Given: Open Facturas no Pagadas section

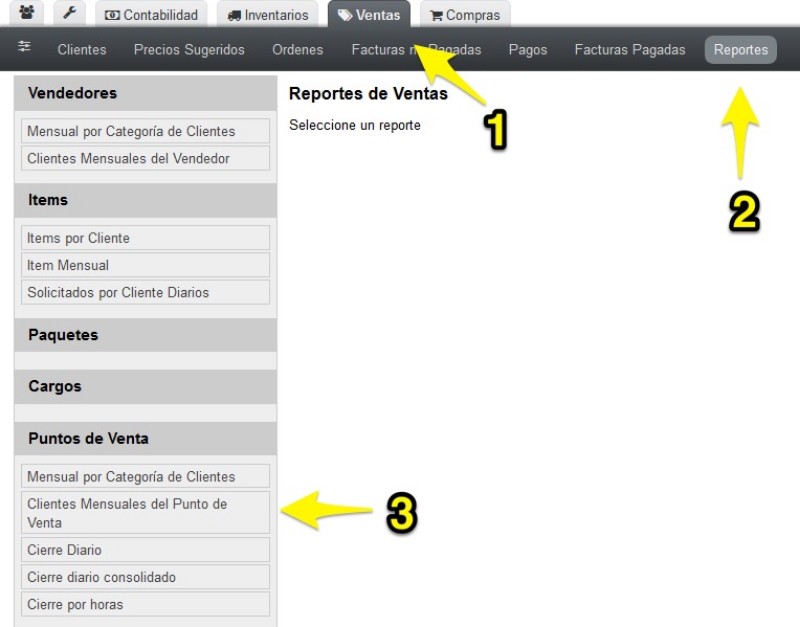Looking at the screenshot, I should [416, 49].
